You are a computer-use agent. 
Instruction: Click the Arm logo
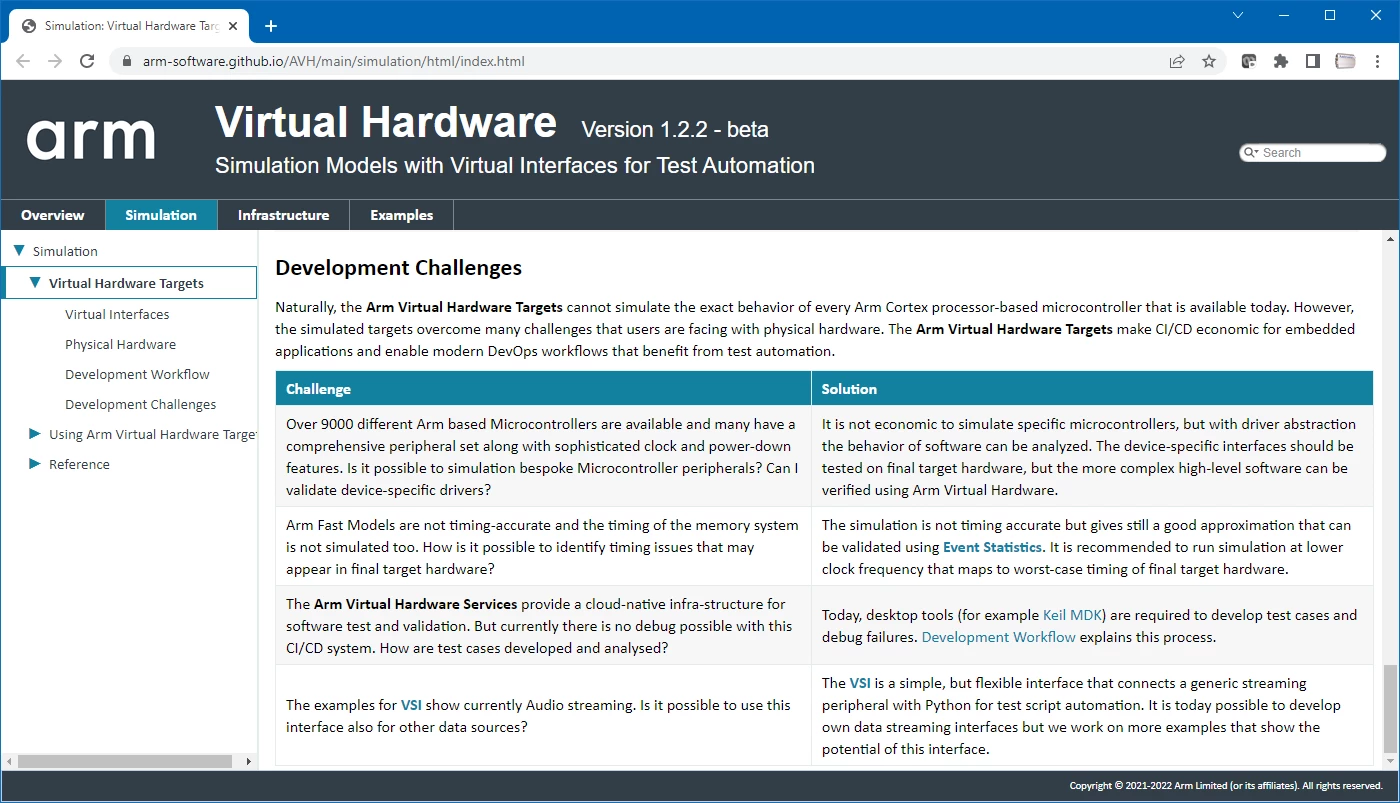(91, 139)
